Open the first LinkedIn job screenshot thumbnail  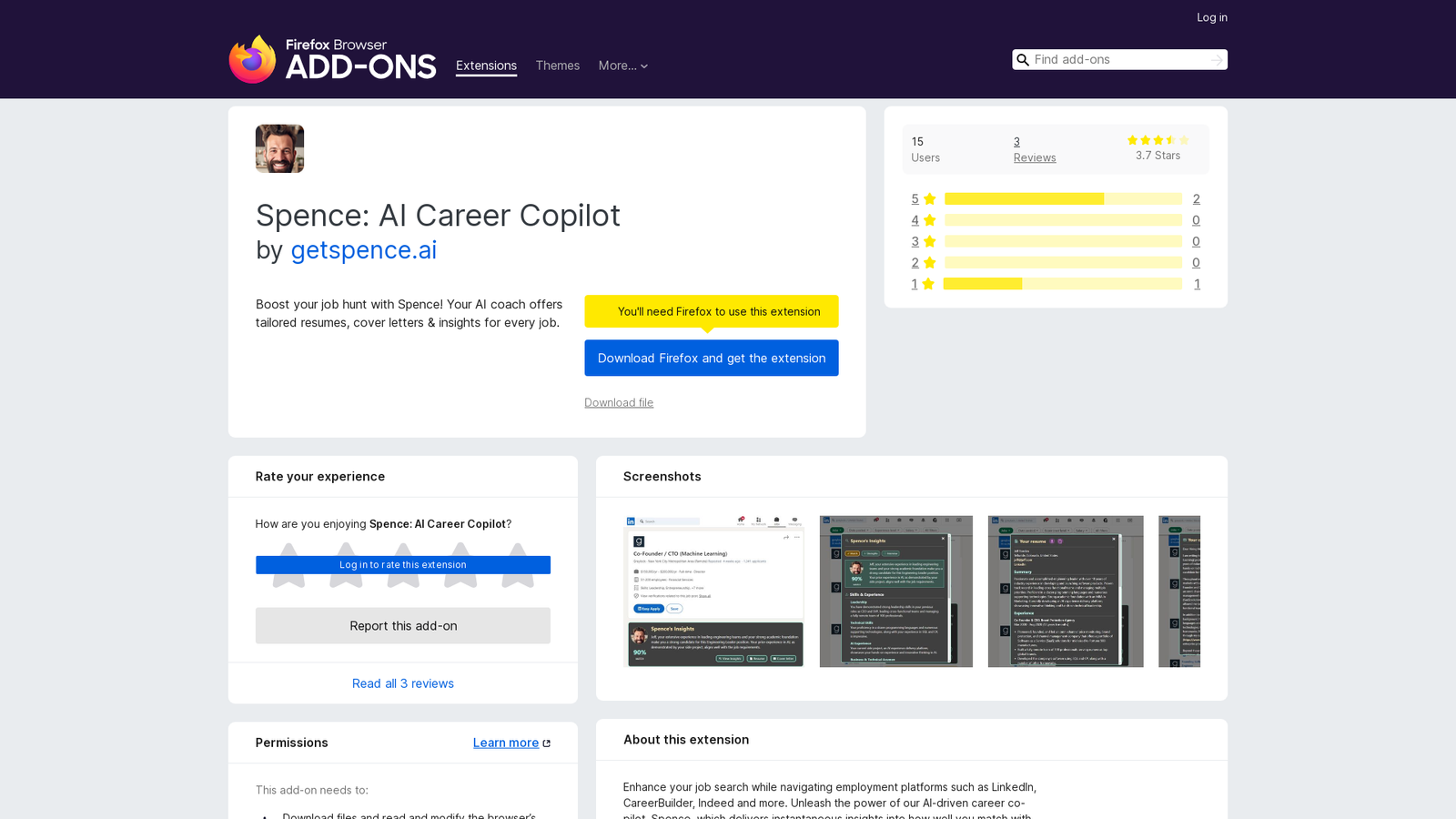714,591
